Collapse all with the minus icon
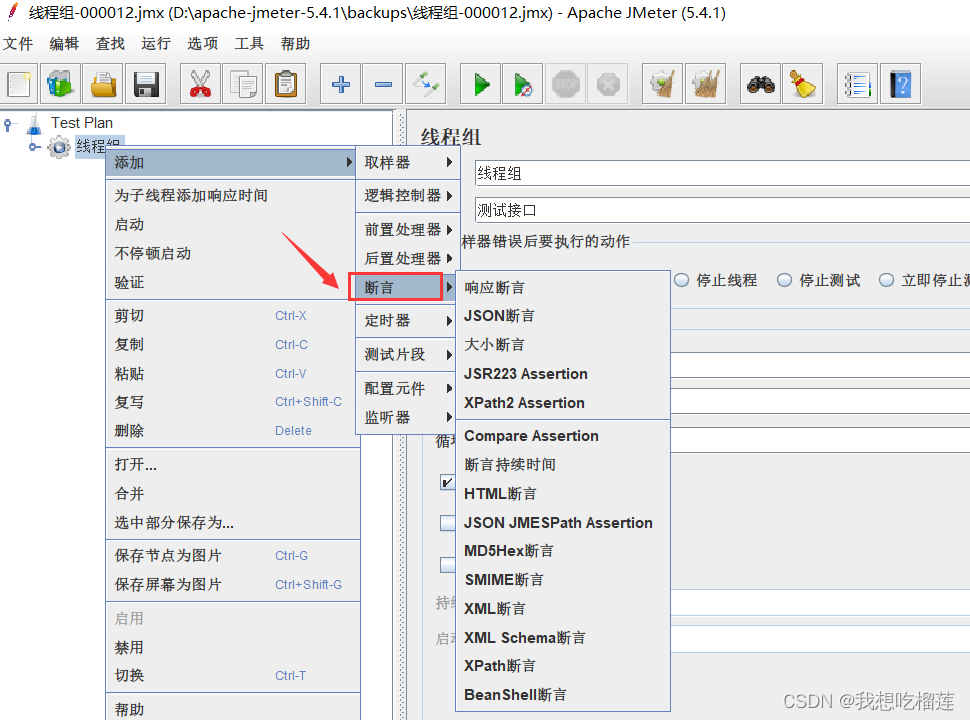This screenshot has width=970, height=720. tap(383, 84)
